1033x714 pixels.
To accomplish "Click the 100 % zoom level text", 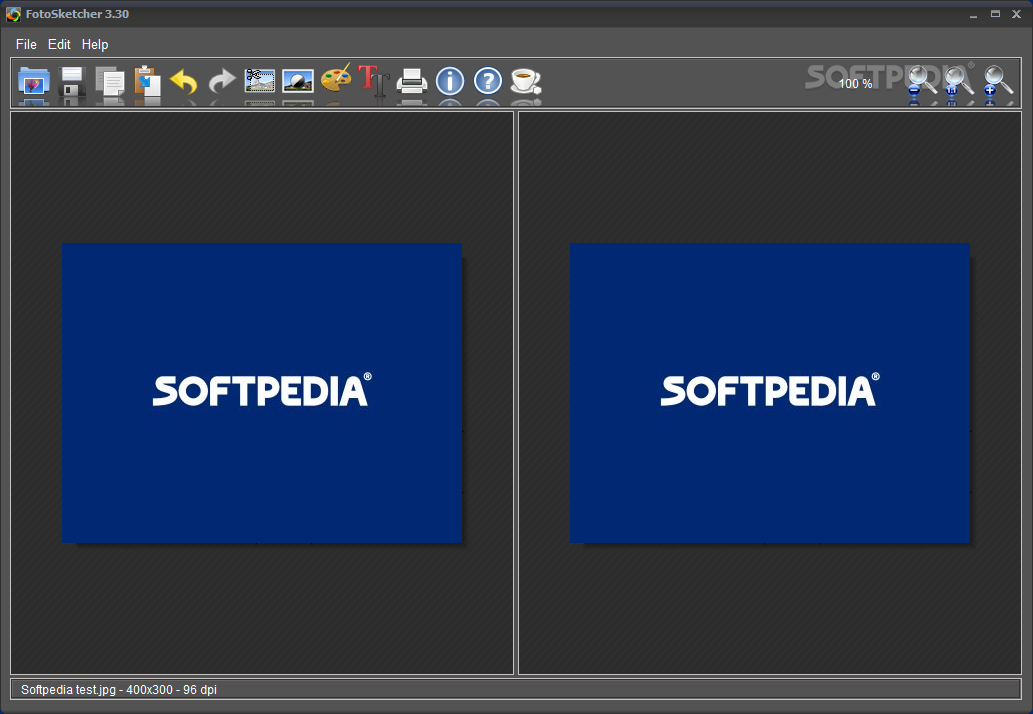I will [x=856, y=84].
